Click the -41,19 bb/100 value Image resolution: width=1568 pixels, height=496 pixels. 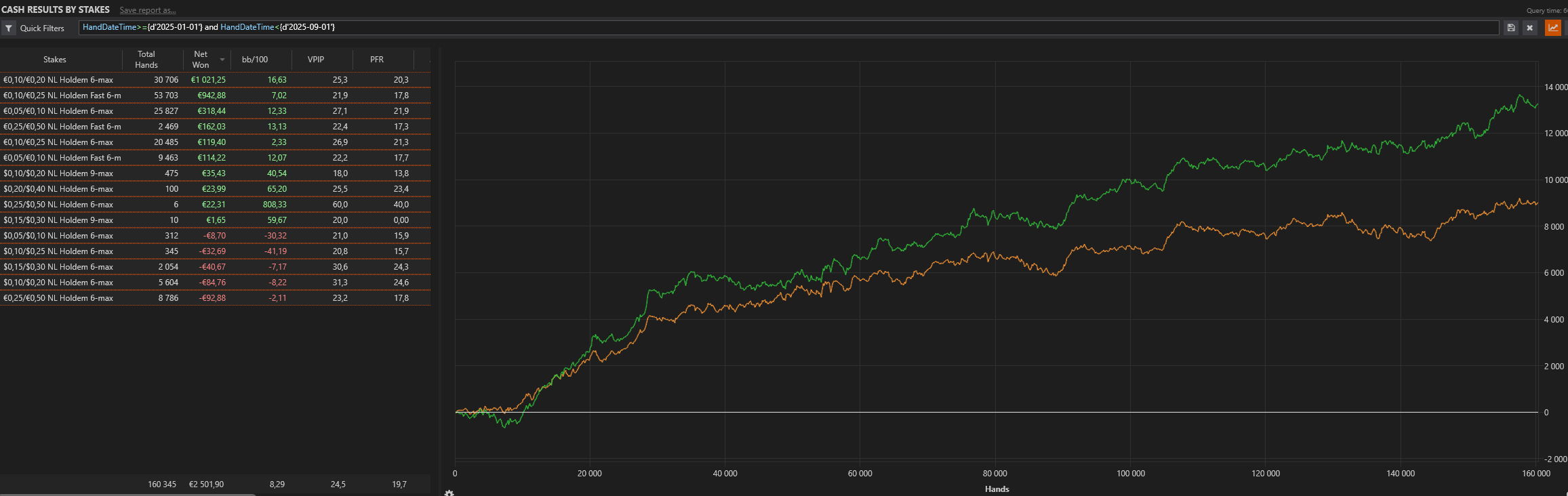click(275, 251)
